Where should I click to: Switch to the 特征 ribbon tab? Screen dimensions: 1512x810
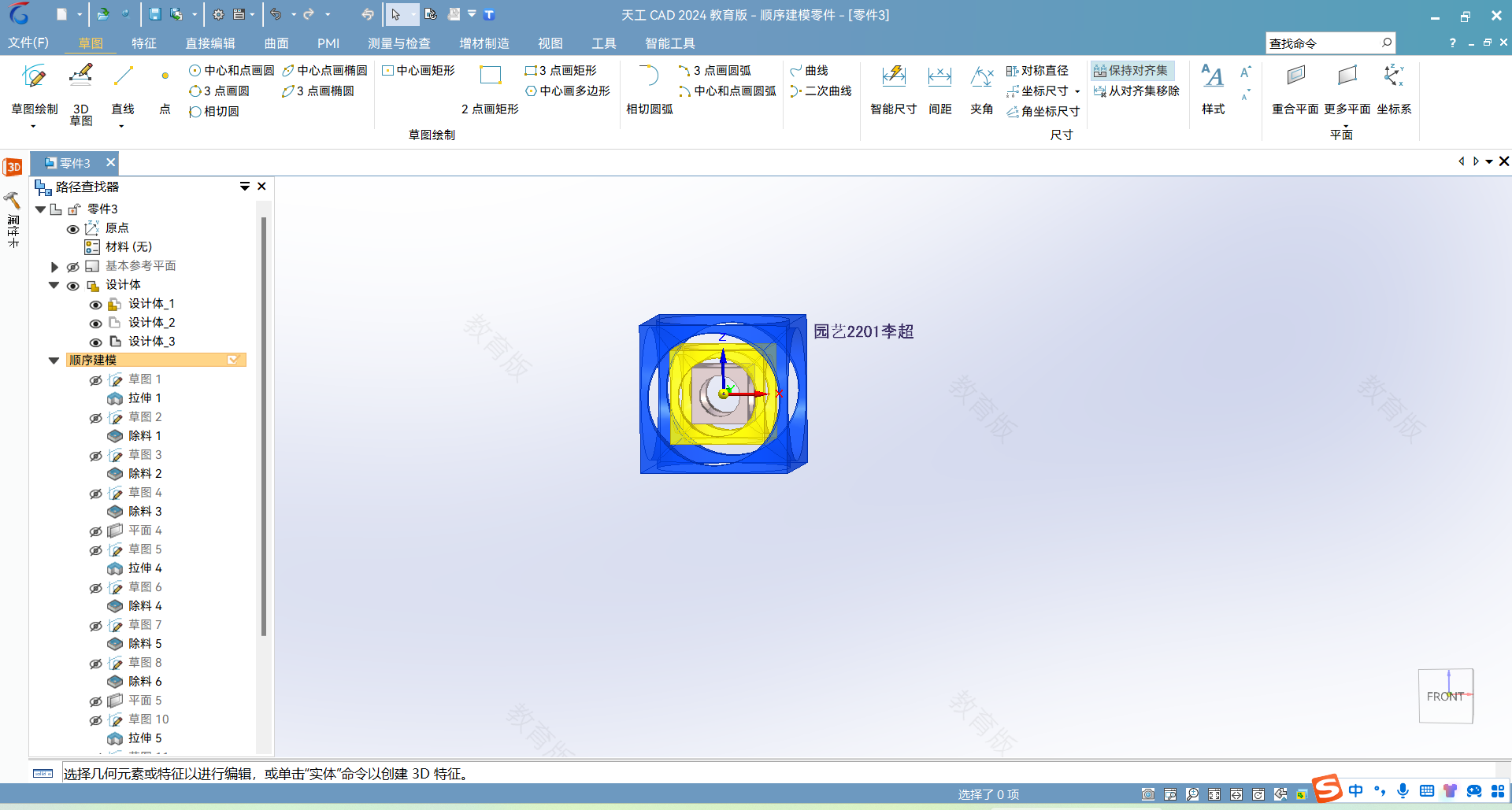[144, 43]
